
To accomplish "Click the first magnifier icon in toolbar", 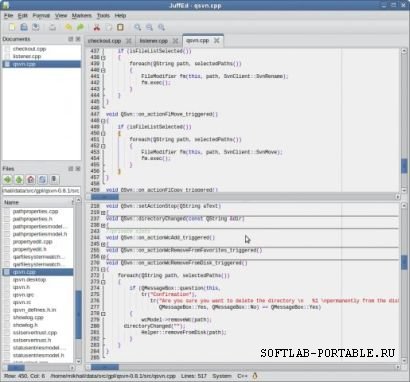I will [x=137, y=27].
